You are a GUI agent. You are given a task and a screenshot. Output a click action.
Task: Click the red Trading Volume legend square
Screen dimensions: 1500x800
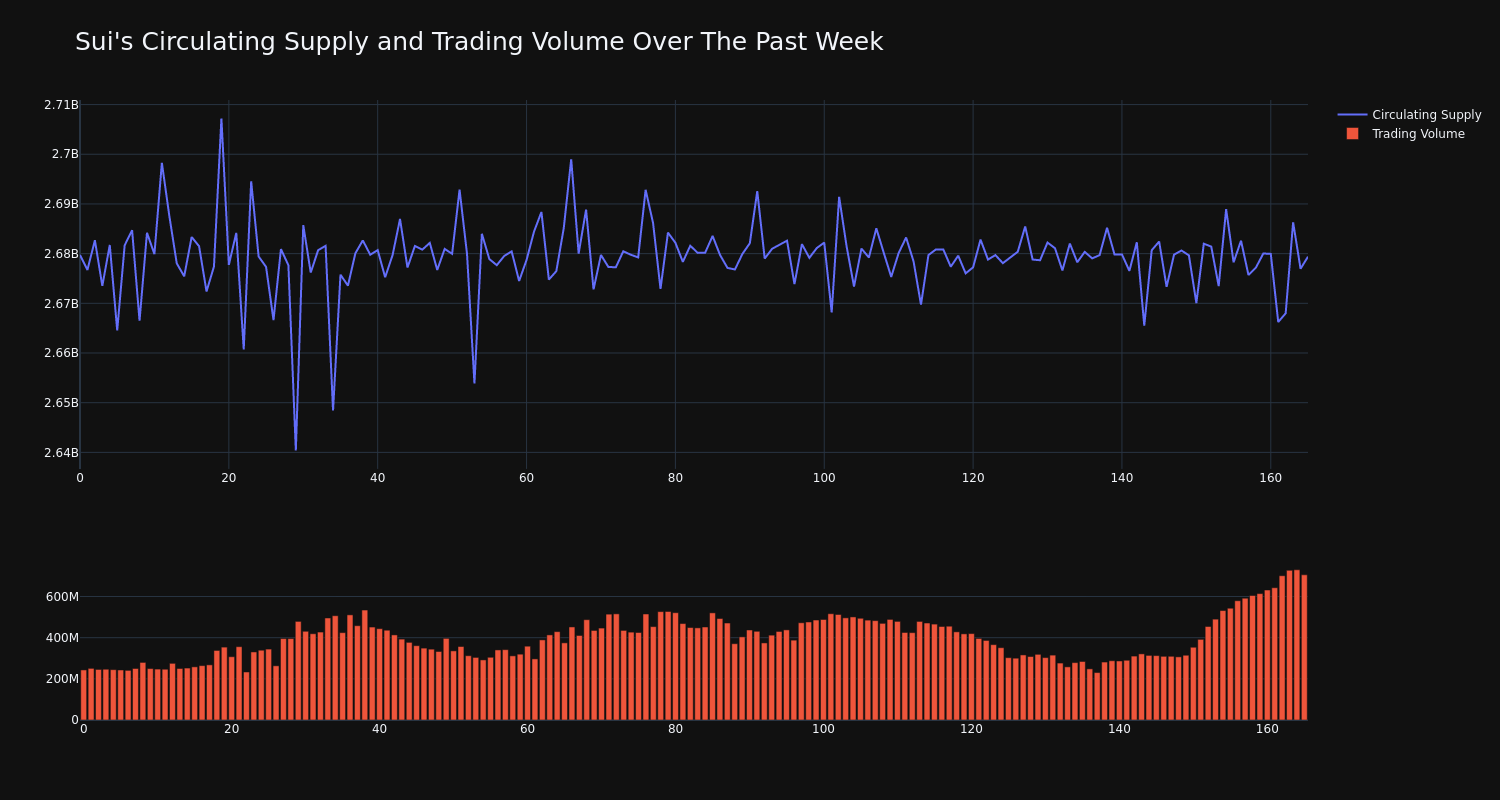click(x=1352, y=134)
